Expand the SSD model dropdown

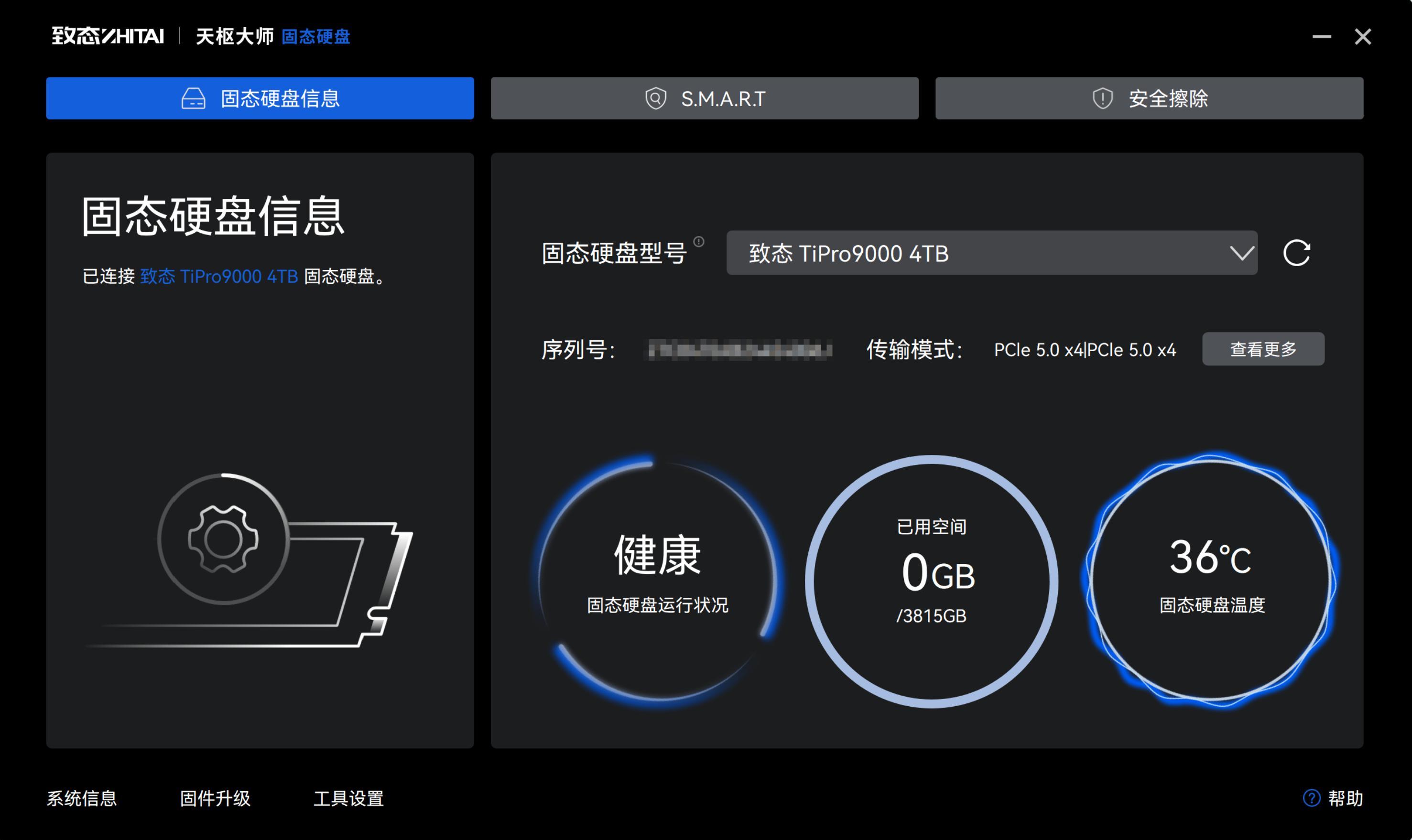click(1242, 253)
